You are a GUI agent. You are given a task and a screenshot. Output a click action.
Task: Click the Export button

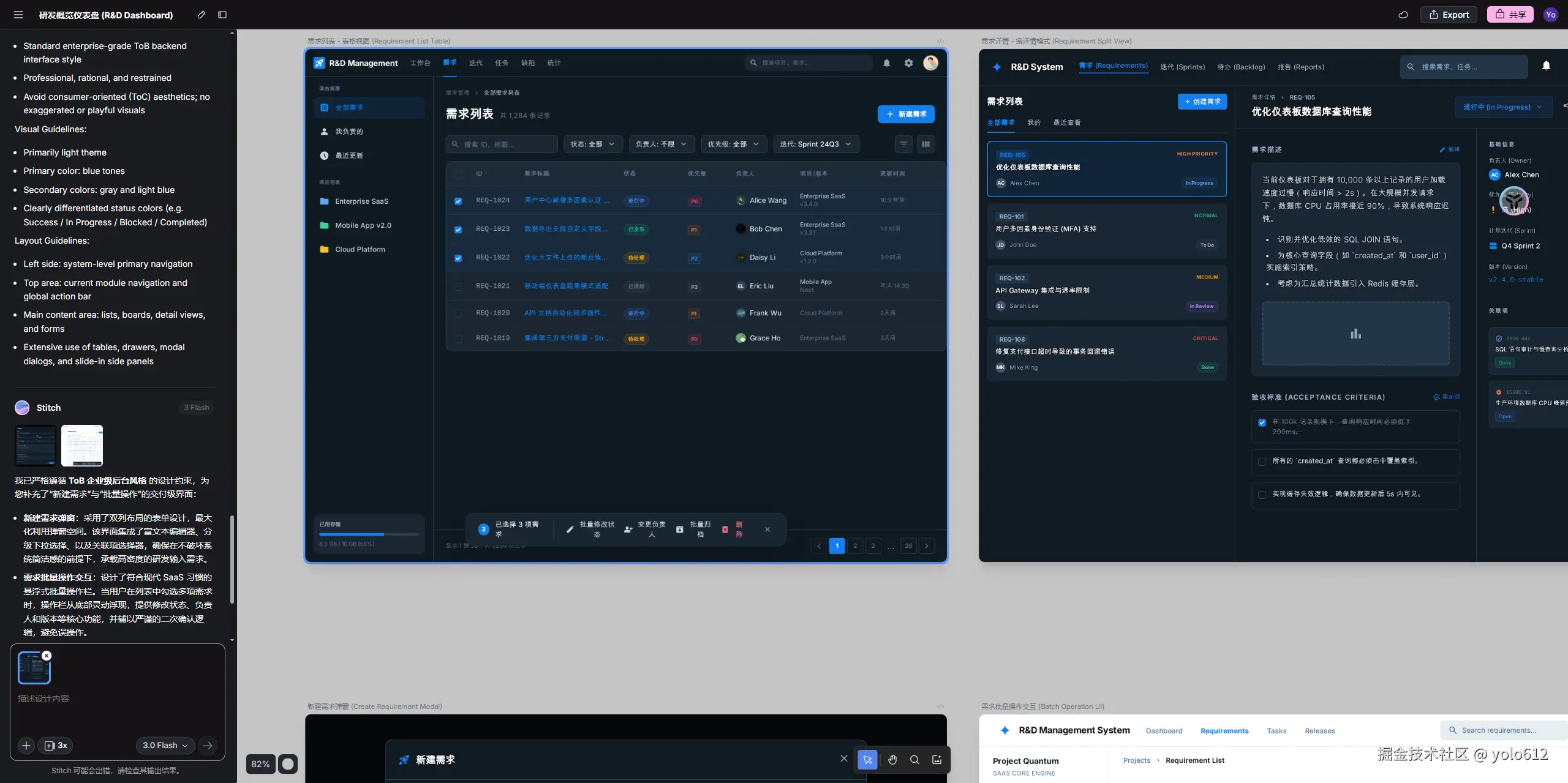point(1449,15)
